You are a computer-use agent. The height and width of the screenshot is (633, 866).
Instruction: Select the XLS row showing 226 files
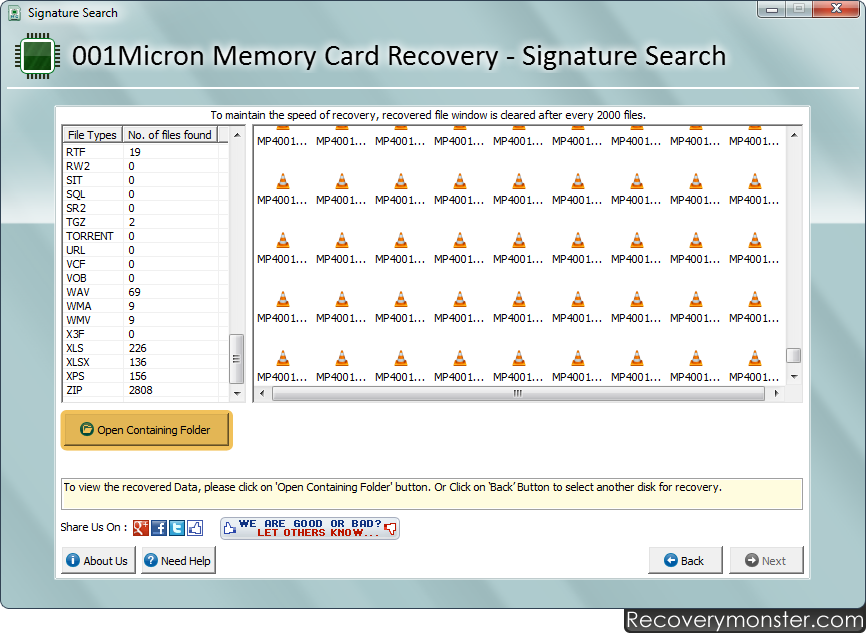click(x=146, y=348)
